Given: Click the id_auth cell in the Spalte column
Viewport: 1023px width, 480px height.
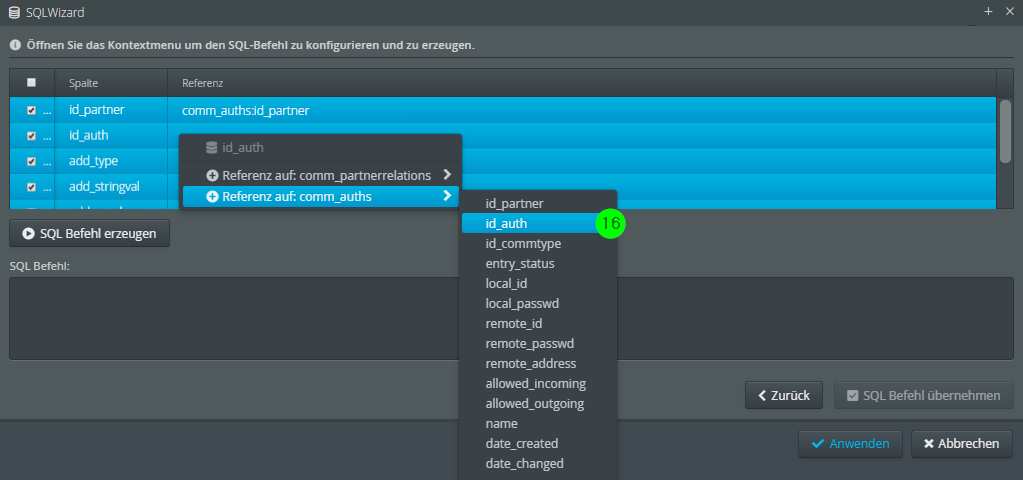Looking at the screenshot, I should point(111,136).
